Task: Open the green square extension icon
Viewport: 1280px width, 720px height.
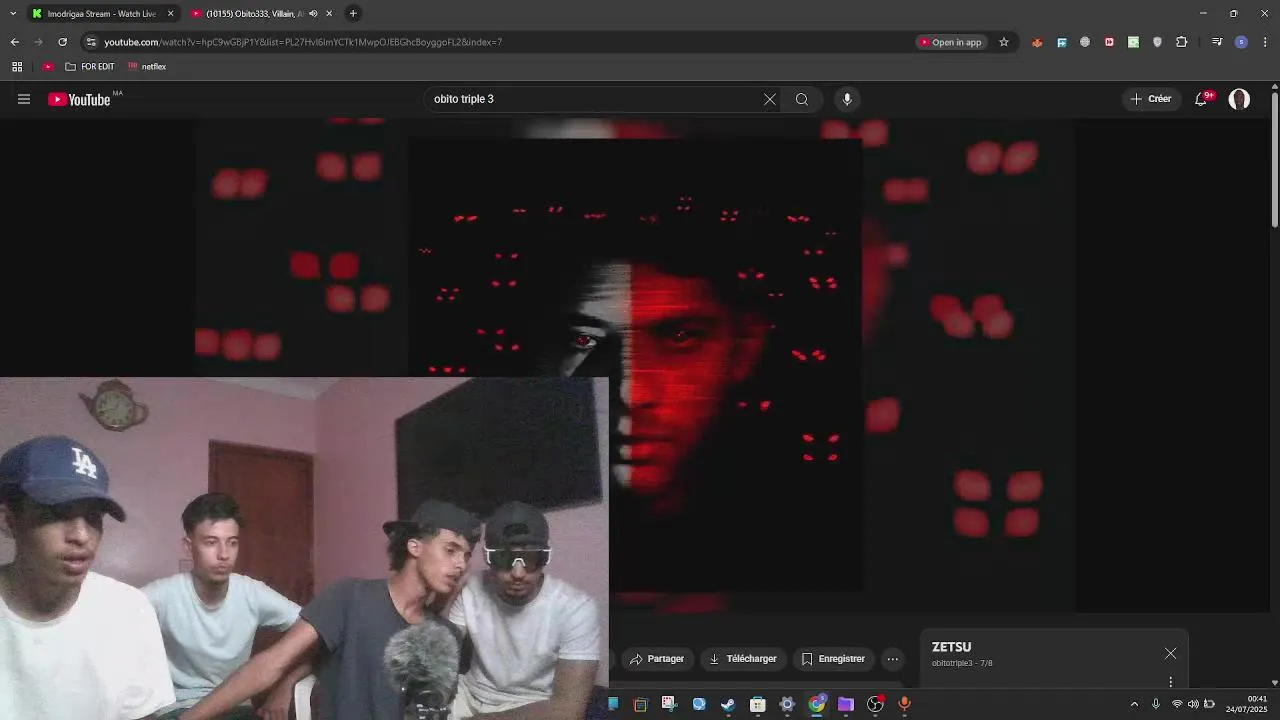Action: (x=1133, y=42)
